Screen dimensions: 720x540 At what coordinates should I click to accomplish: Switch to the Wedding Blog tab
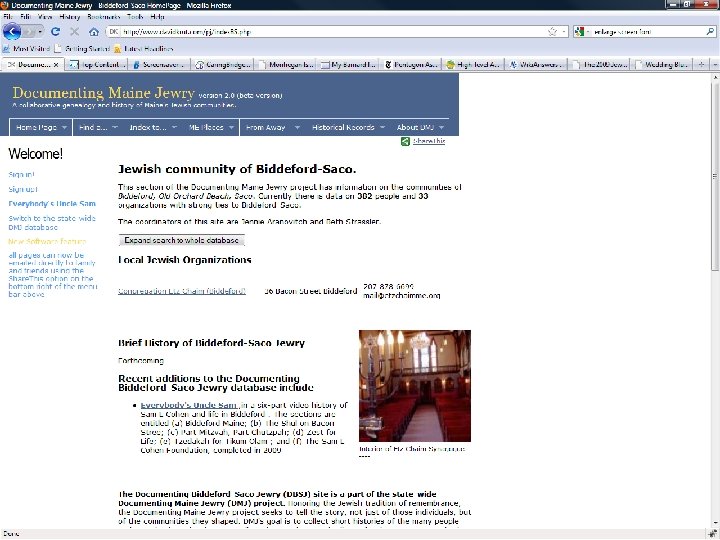click(662, 65)
